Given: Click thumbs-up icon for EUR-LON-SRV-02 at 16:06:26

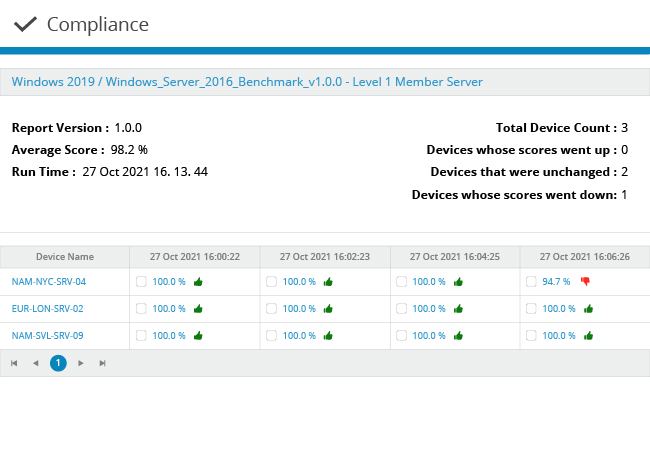Looking at the screenshot, I should point(589,309).
